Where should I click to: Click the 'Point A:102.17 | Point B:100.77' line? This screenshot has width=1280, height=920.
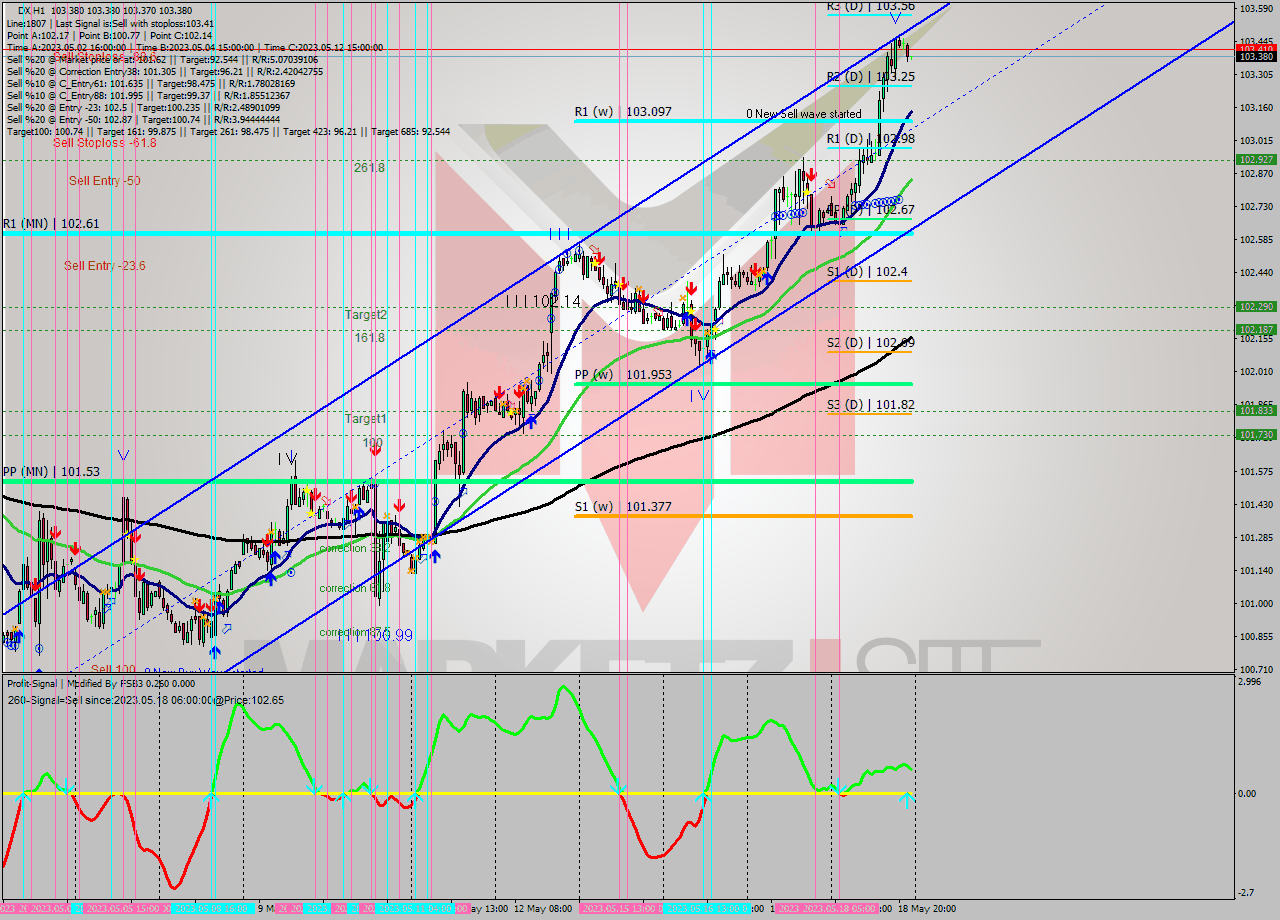[x=109, y=35]
